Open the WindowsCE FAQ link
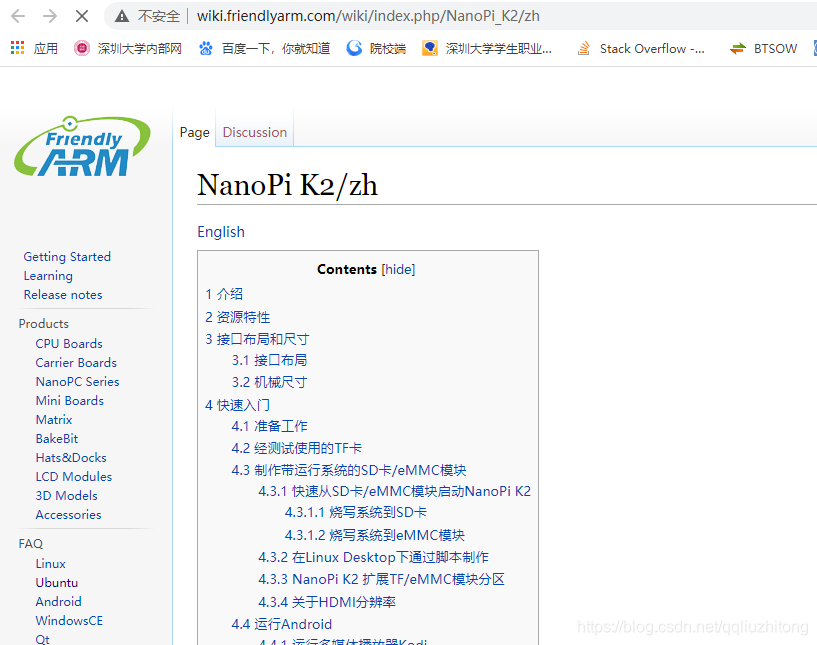This screenshot has width=817, height=645. [x=69, y=621]
